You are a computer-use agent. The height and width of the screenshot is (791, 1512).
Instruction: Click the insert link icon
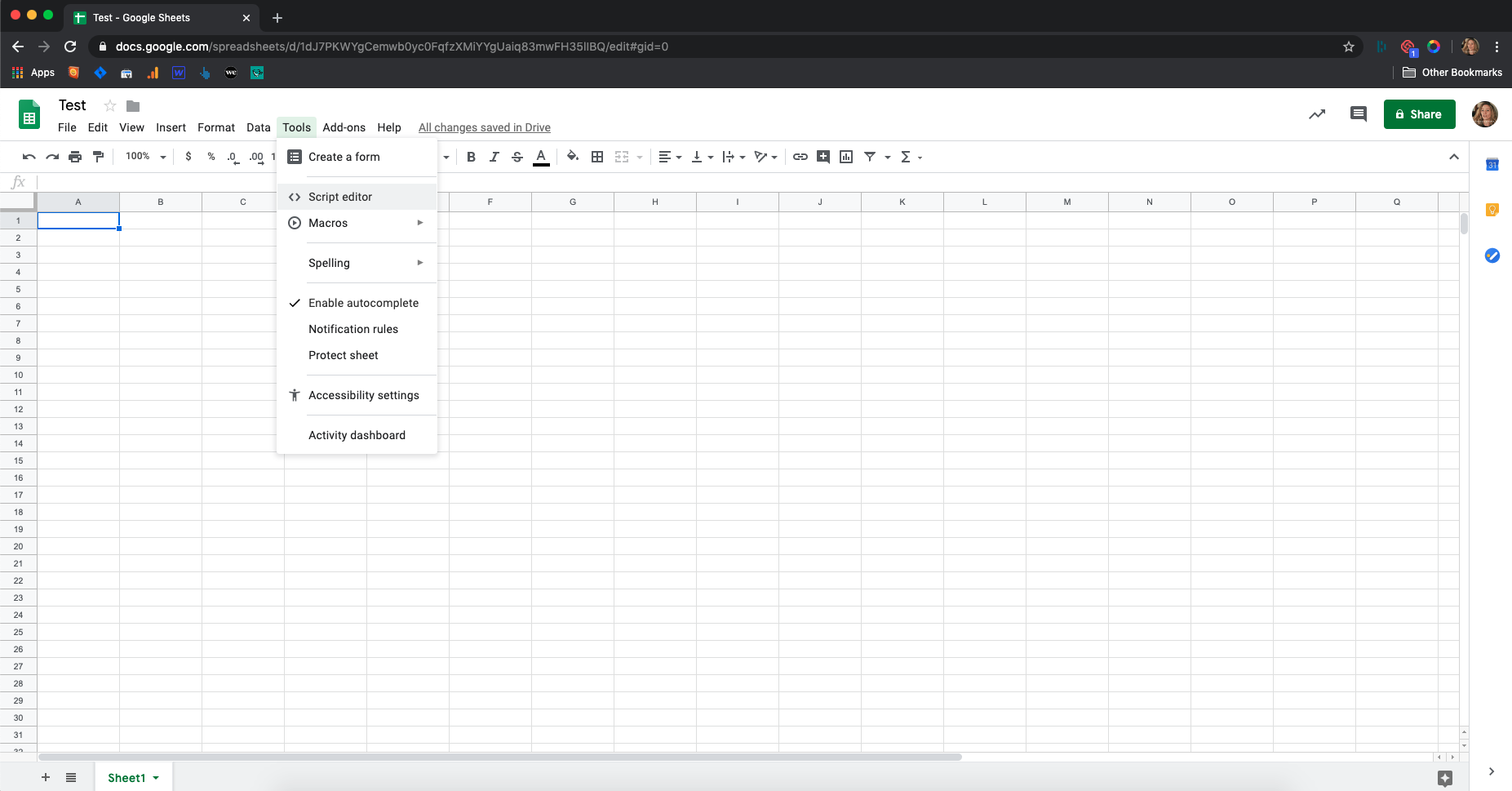coord(800,157)
